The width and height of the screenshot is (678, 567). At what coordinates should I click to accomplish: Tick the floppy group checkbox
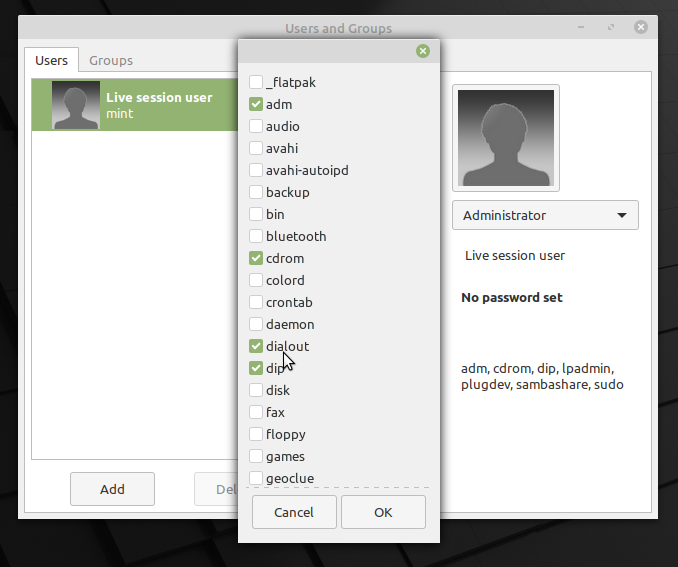257,434
